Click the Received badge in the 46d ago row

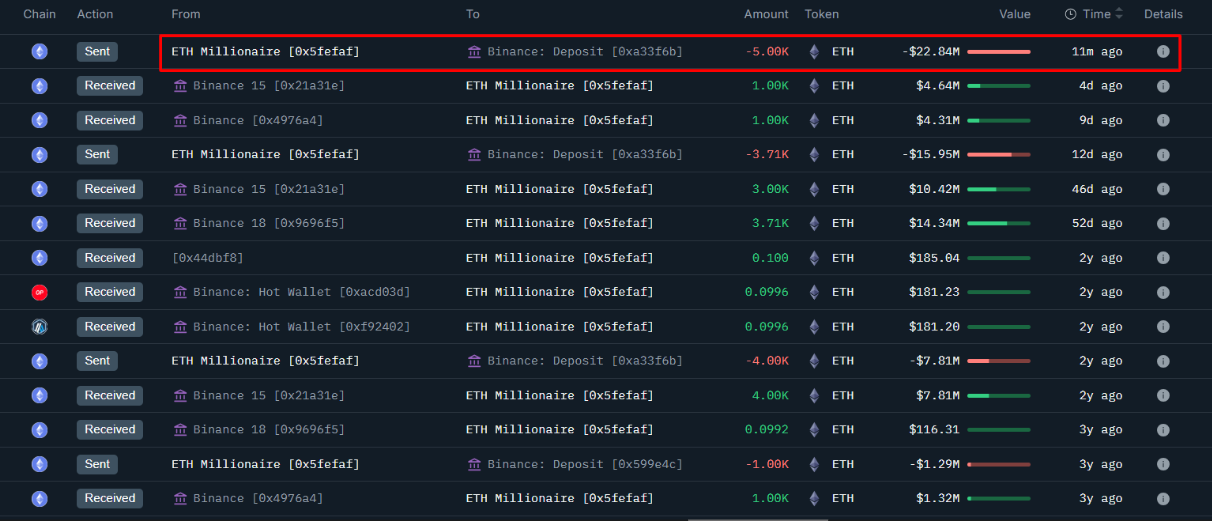click(x=110, y=189)
